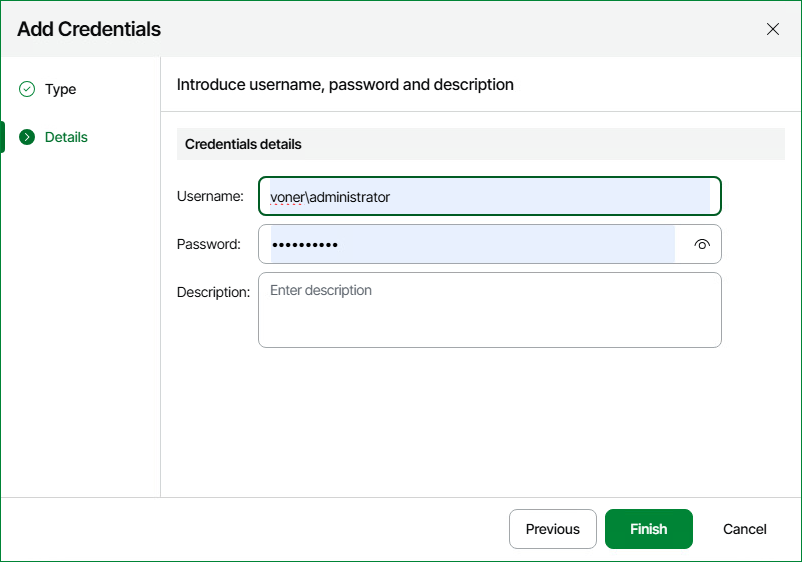
Task: Return to the Previous step
Action: (552, 529)
